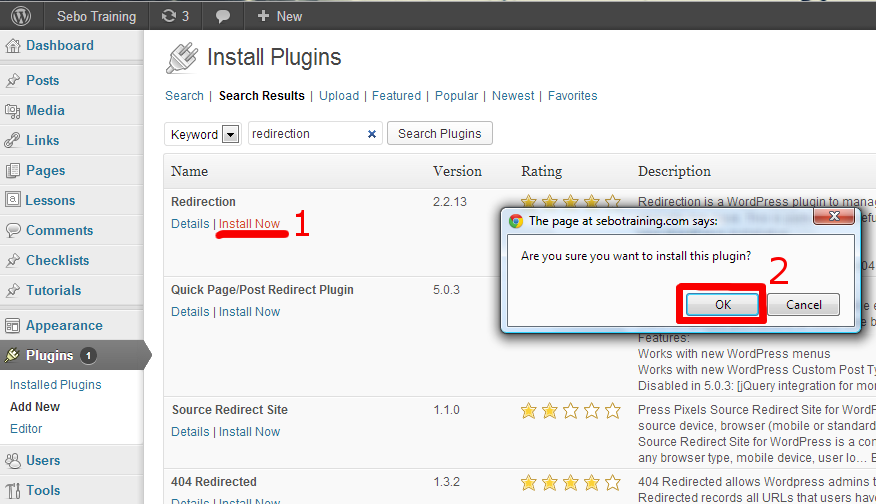View Details for Quick Page/Post Redirect Plugin
Image resolution: width=876 pixels, height=504 pixels.
(x=190, y=312)
